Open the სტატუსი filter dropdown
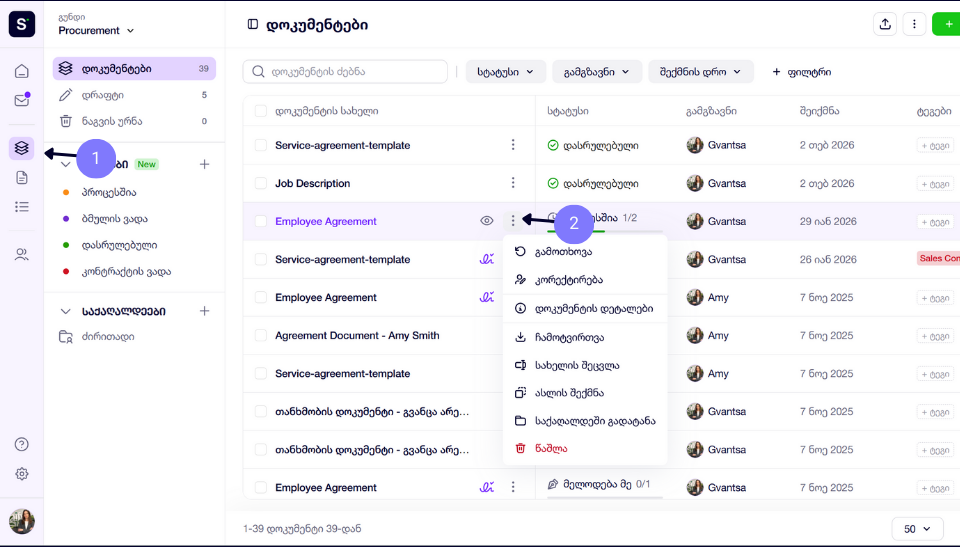The width and height of the screenshot is (960, 547). coord(505,72)
